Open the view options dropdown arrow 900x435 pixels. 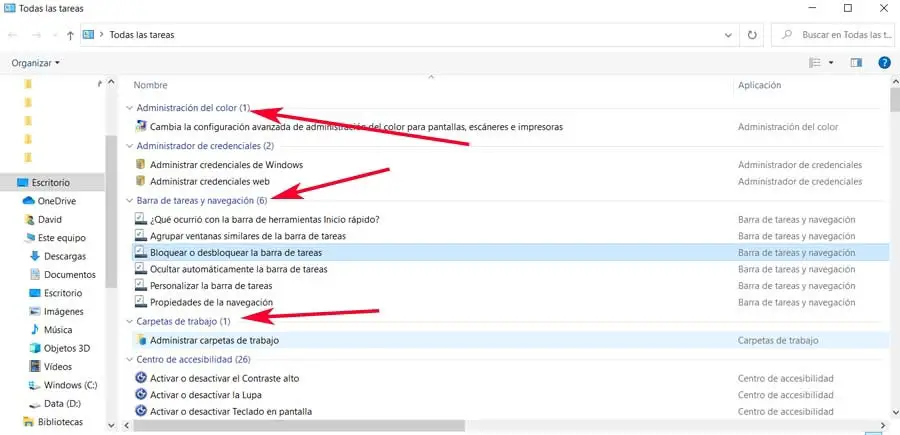pos(831,63)
